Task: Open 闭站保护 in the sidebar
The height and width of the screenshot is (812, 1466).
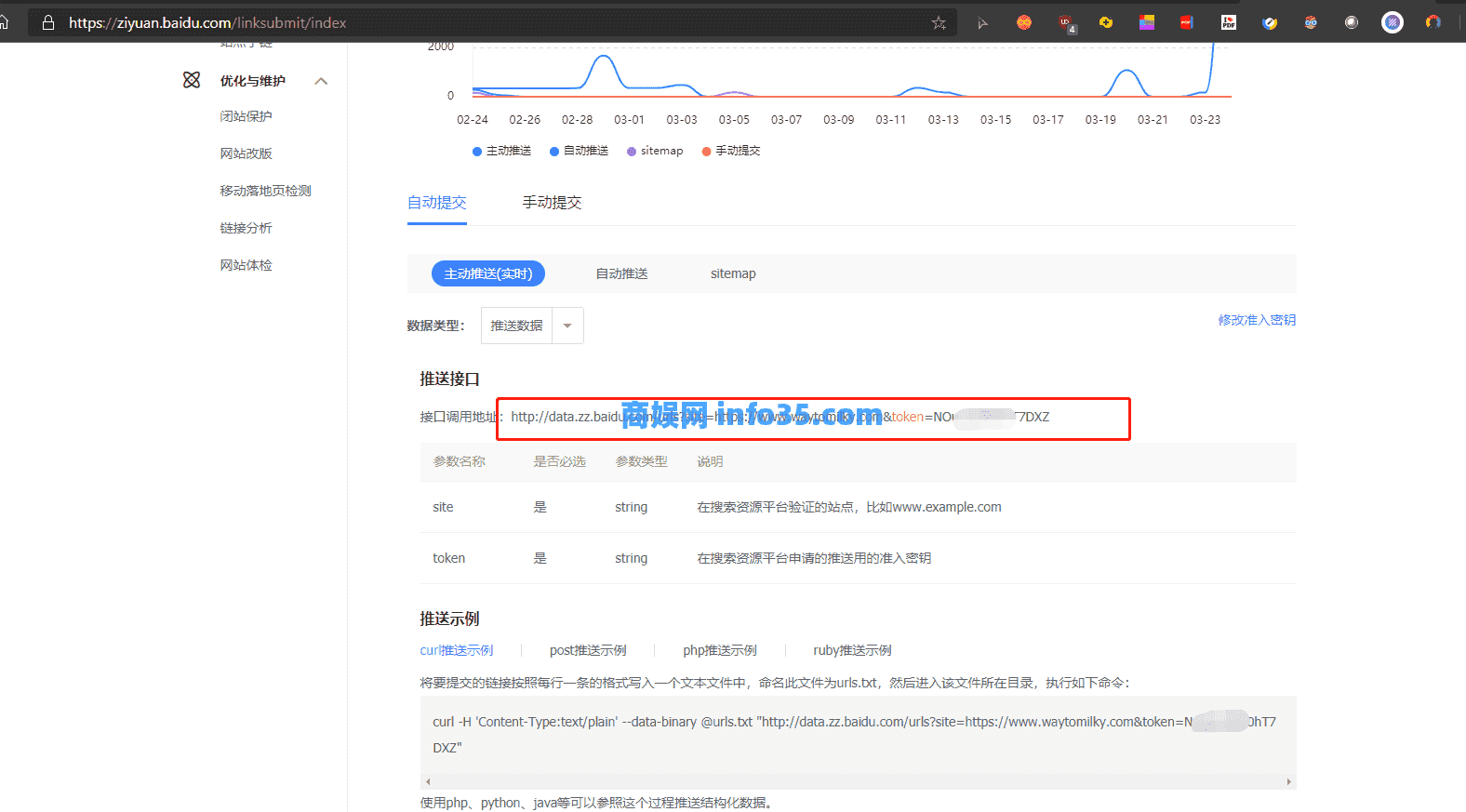Action: [x=247, y=116]
